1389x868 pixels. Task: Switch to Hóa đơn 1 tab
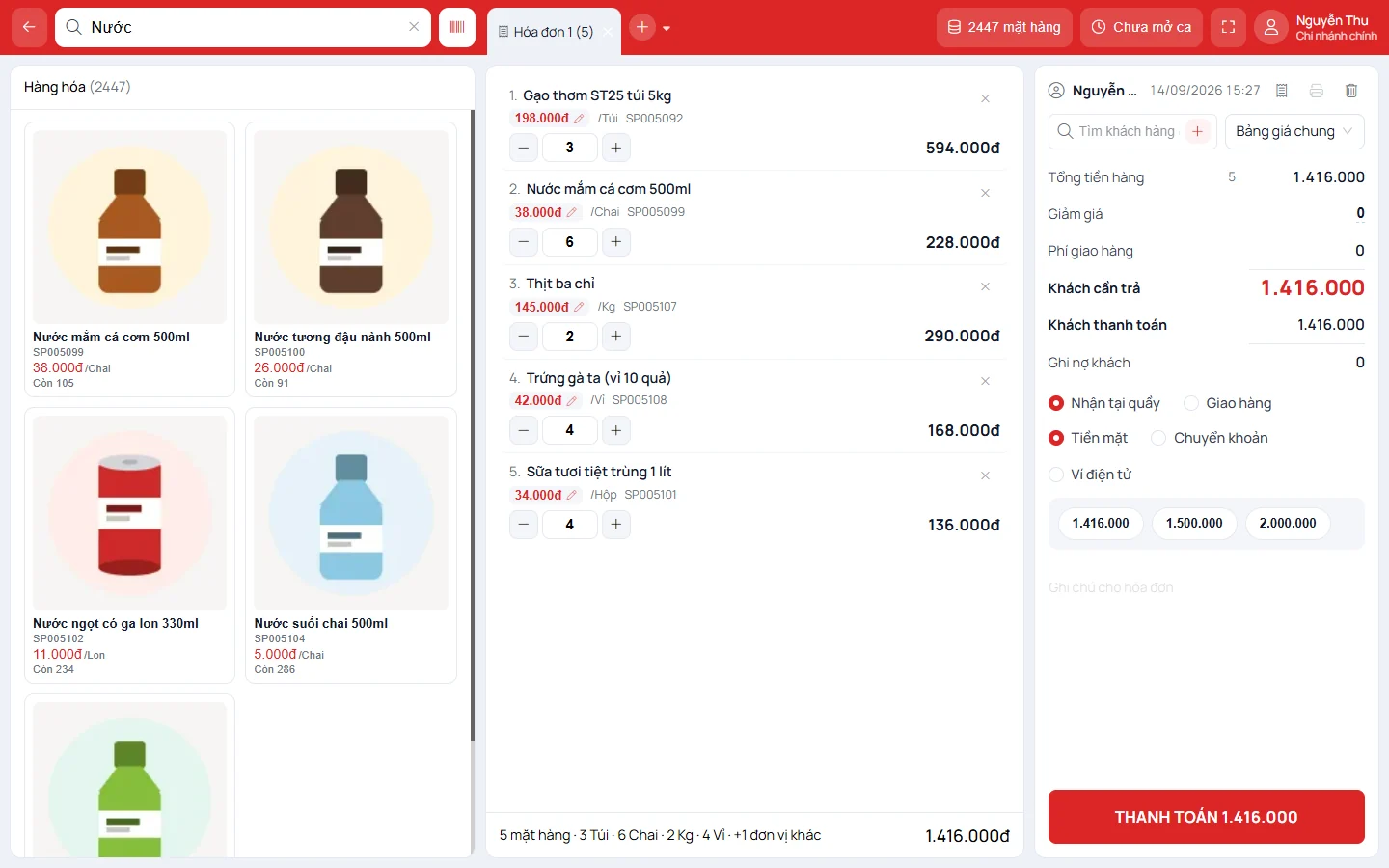pos(553,32)
